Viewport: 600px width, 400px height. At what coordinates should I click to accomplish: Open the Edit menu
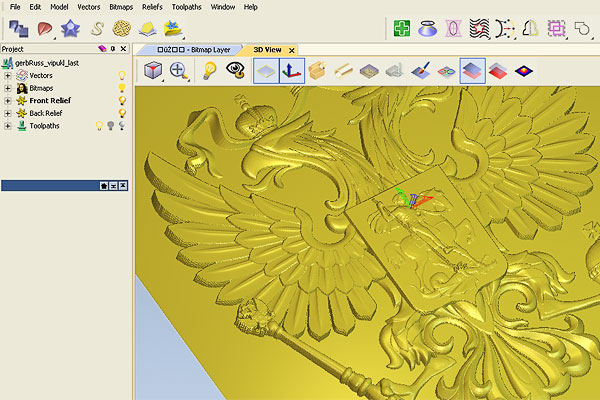pos(35,7)
